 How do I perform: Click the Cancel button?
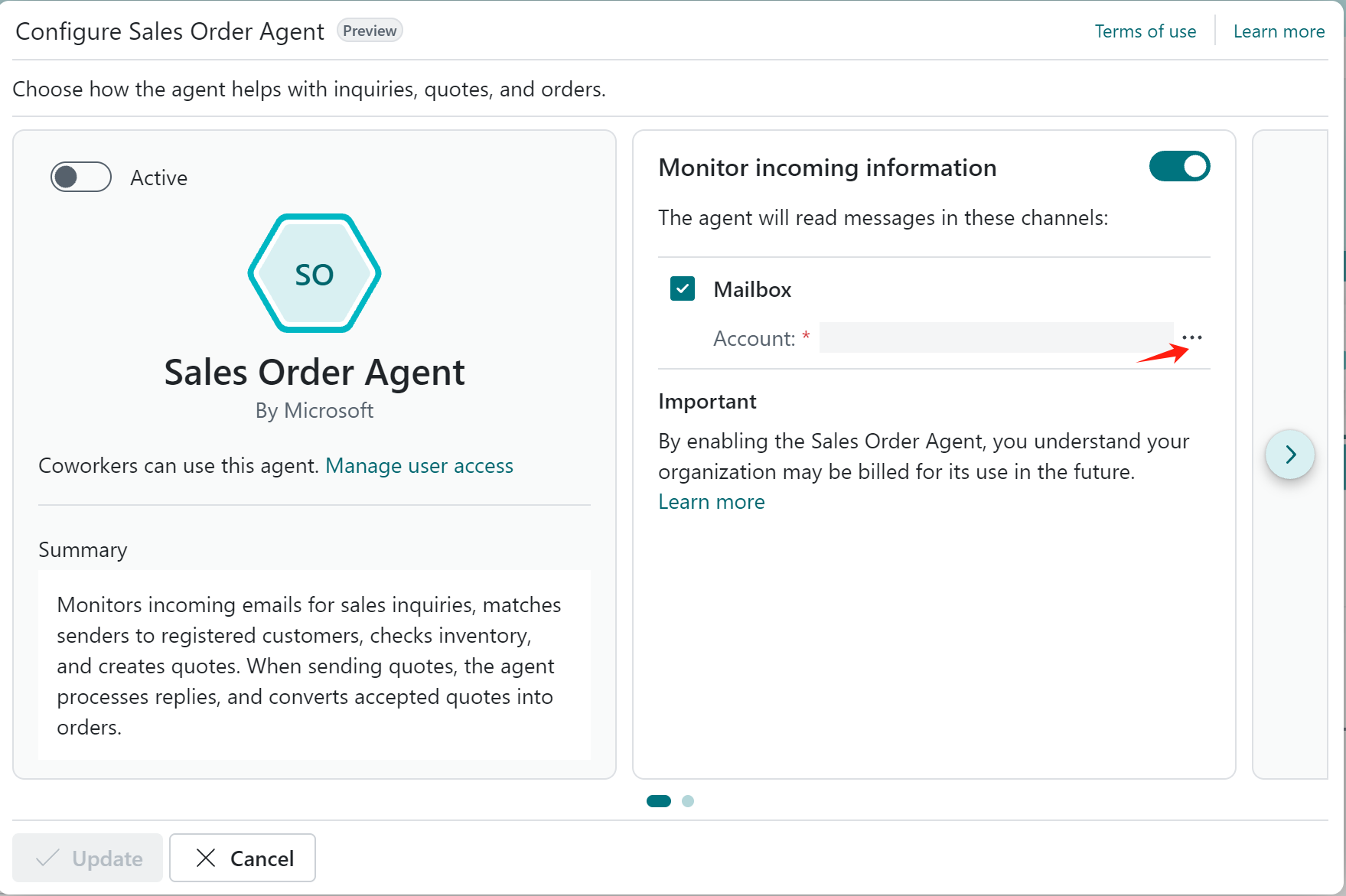243,858
